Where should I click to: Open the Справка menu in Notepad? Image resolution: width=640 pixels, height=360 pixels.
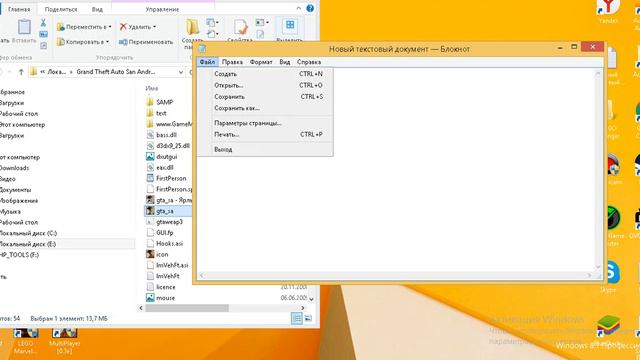click(x=309, y=62)
